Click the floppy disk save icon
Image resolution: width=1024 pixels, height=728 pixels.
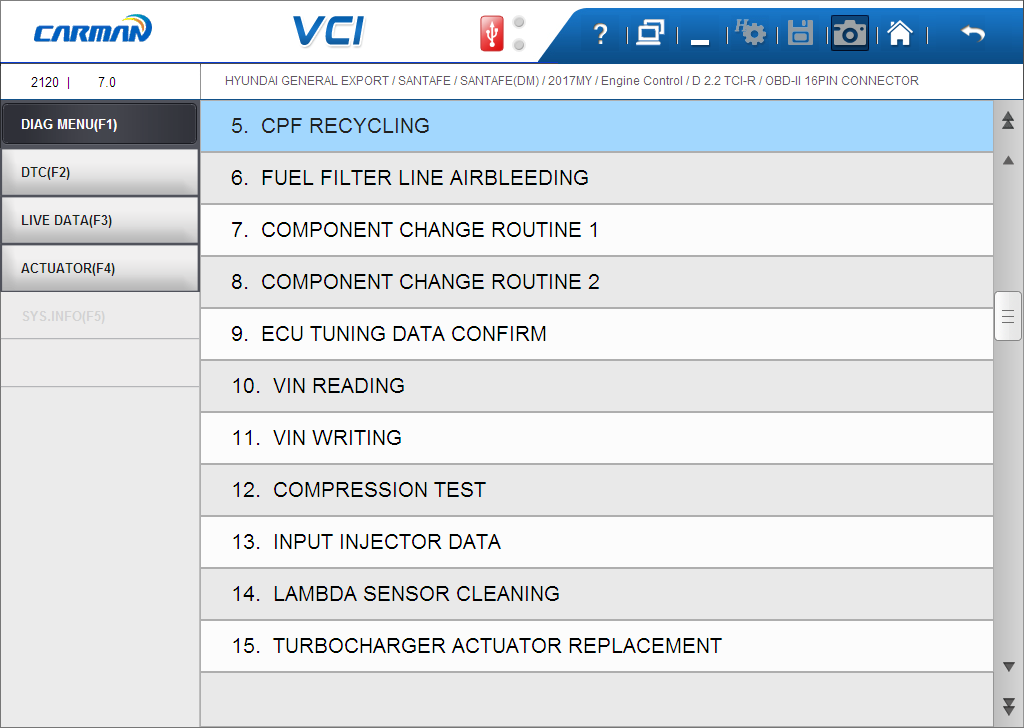pos(800,33)
